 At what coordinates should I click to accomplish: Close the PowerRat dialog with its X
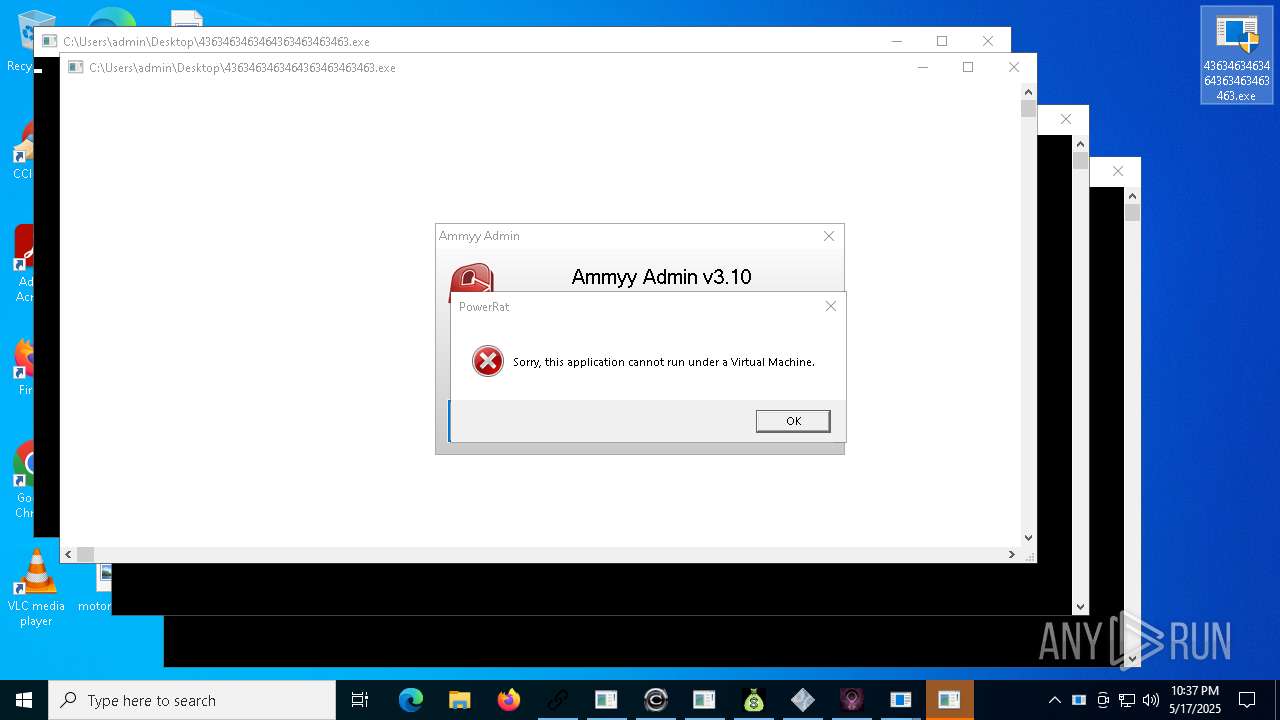point(830,306)
